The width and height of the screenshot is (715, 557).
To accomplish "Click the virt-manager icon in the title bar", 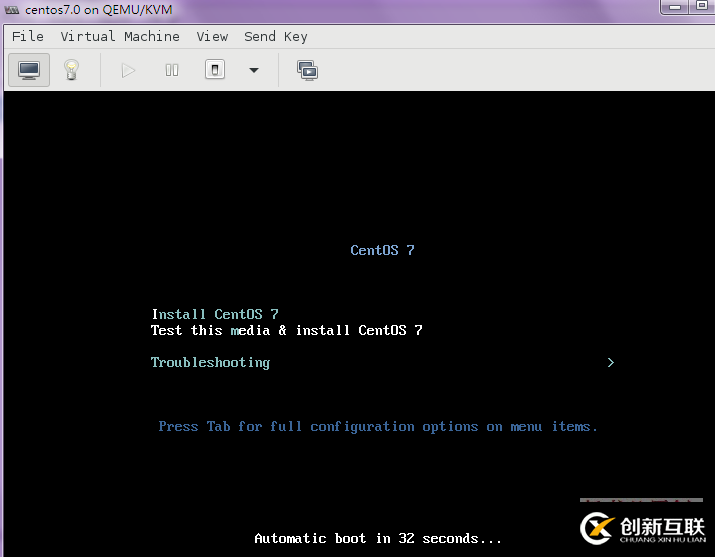I will [x=11, y=10].
